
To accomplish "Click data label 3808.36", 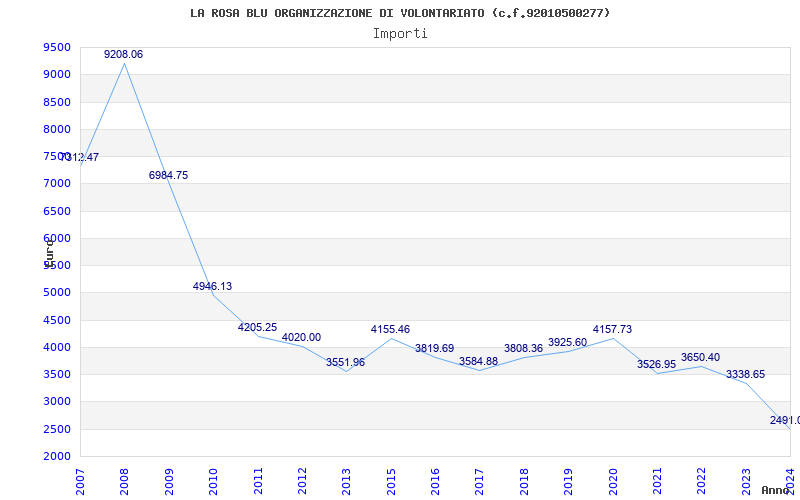I will (x=523, y=348).
